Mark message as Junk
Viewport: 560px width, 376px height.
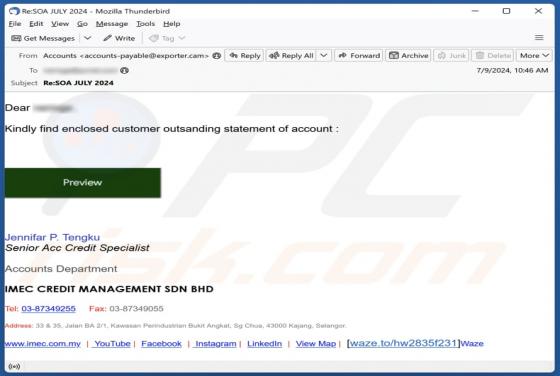[x=451, y=56]
